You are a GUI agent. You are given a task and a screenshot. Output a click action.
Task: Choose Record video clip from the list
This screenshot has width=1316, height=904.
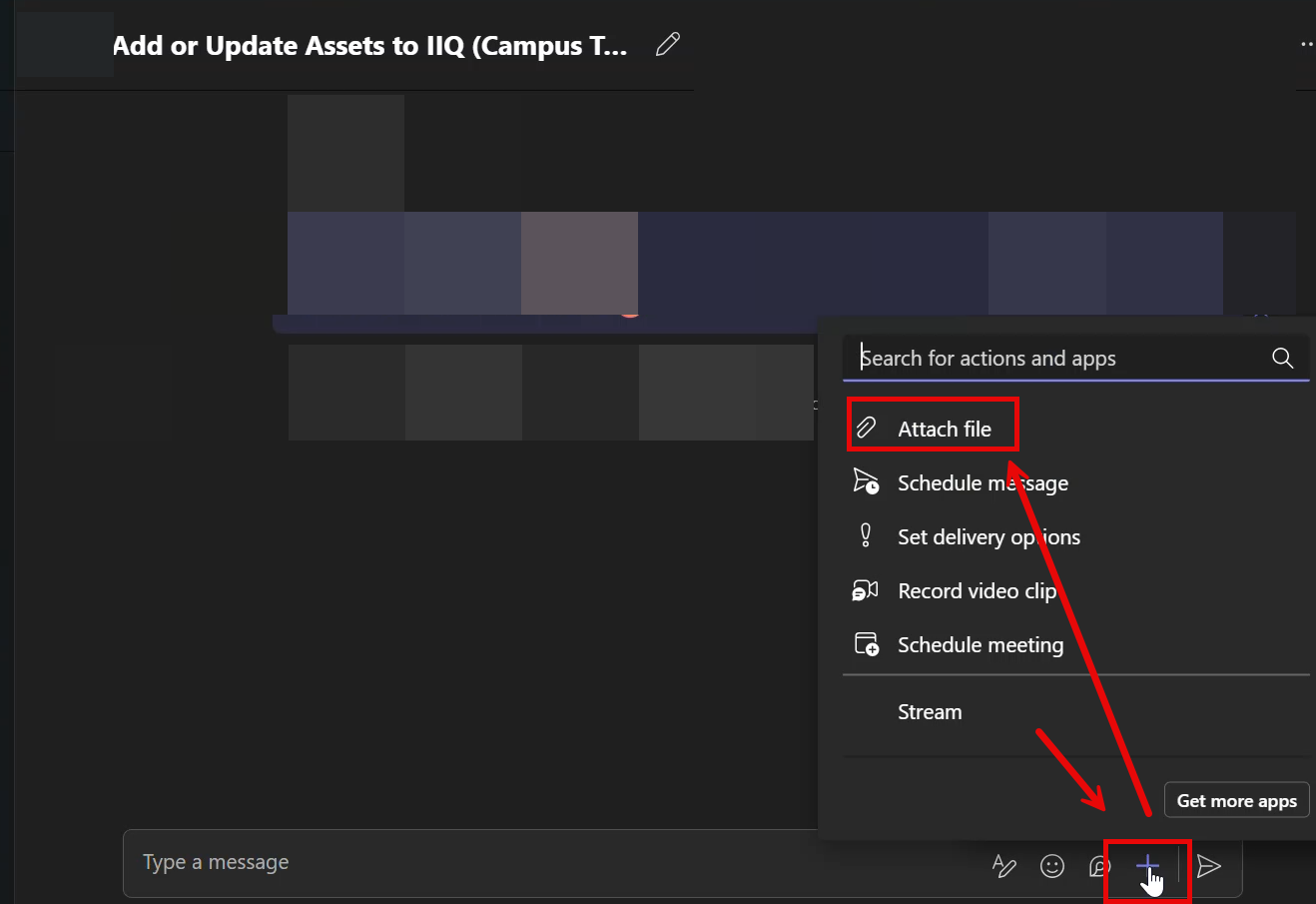977,590
